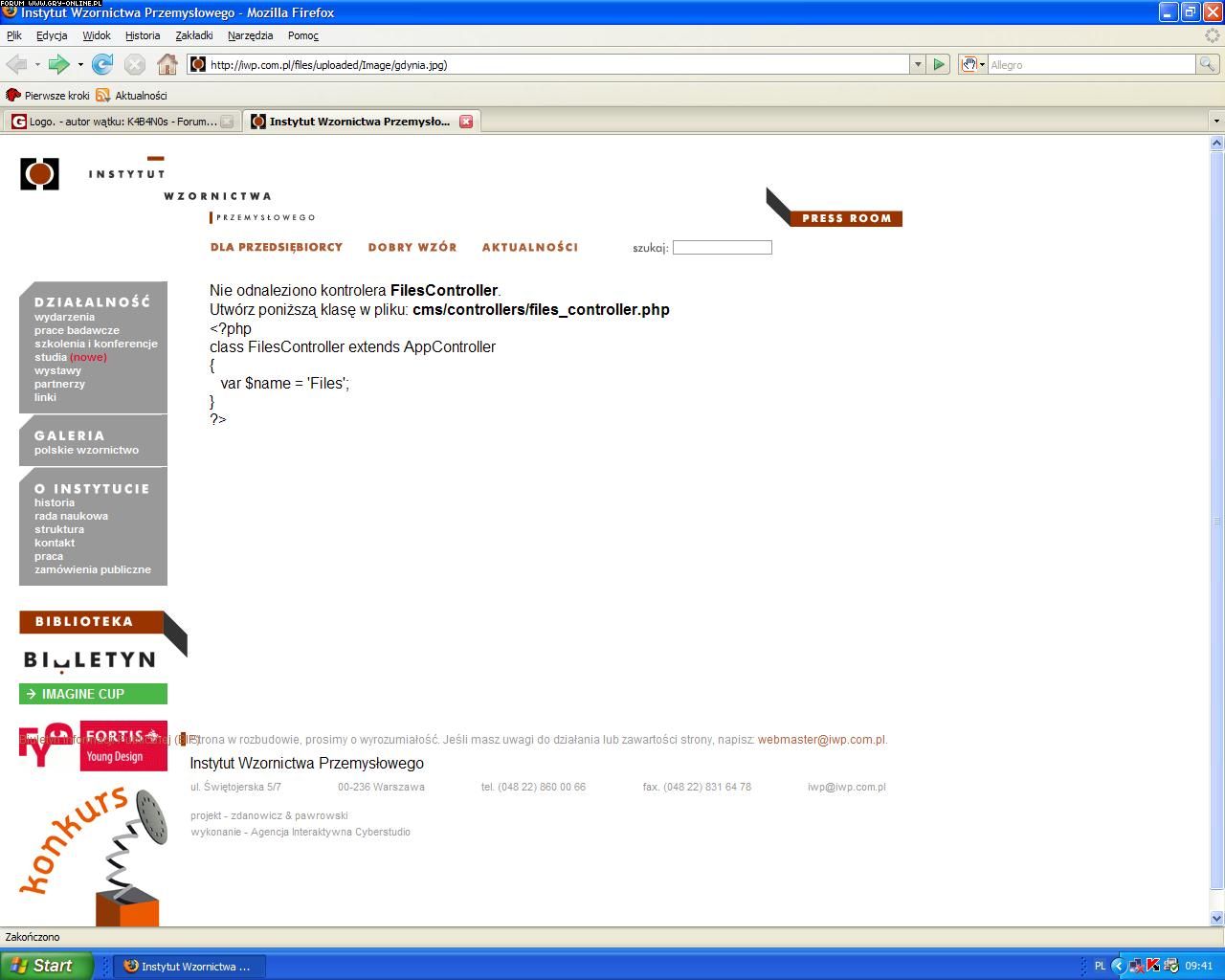
Task: Click the search magnifier icon
Action: pyautogui.click(x=1208, y=64)
